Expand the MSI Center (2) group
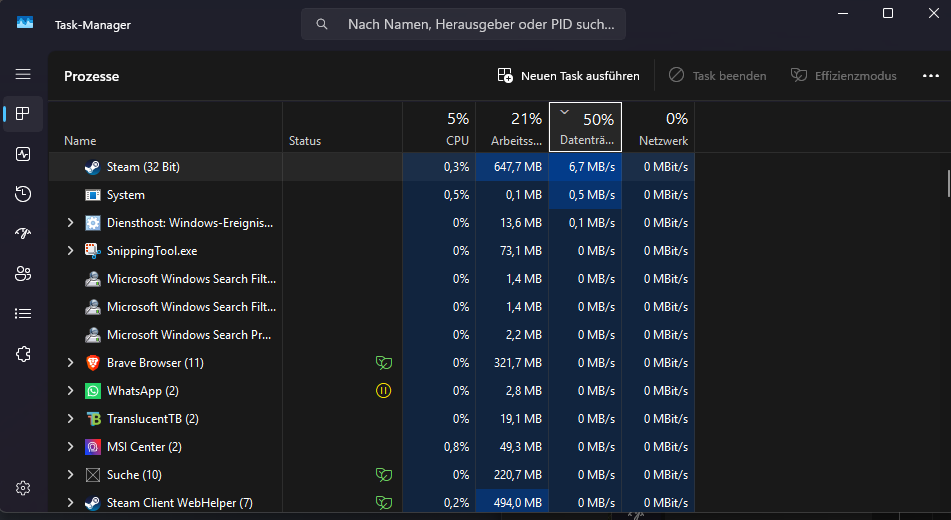This screenshot has width=951, height=520. [x=70, y=447]
